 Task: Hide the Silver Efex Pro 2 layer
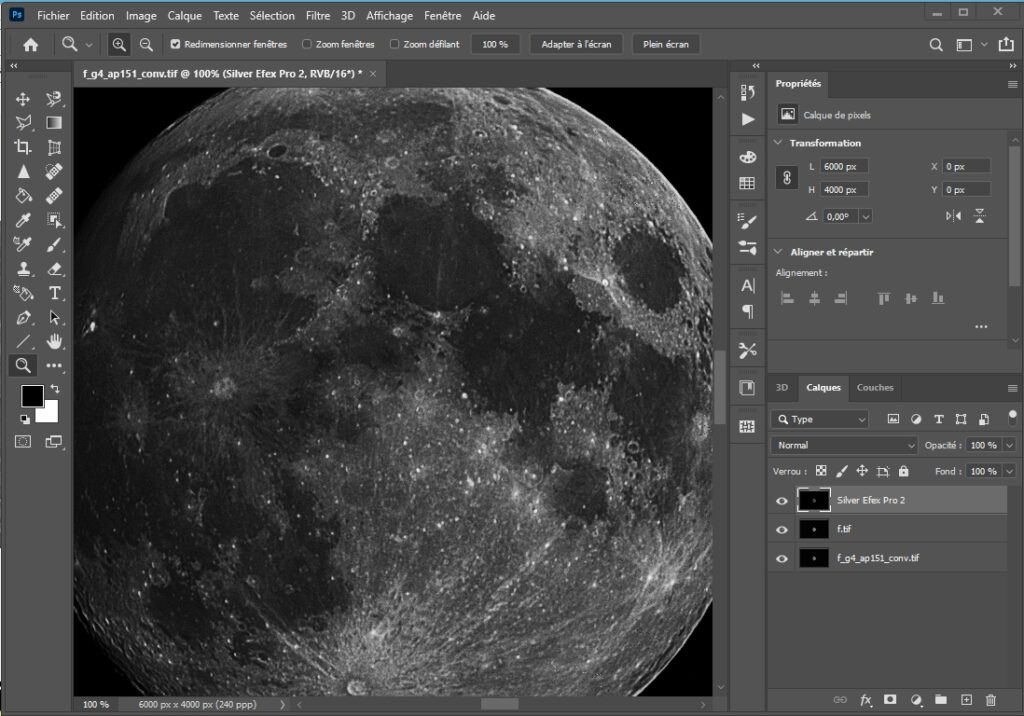pos(782,500)
